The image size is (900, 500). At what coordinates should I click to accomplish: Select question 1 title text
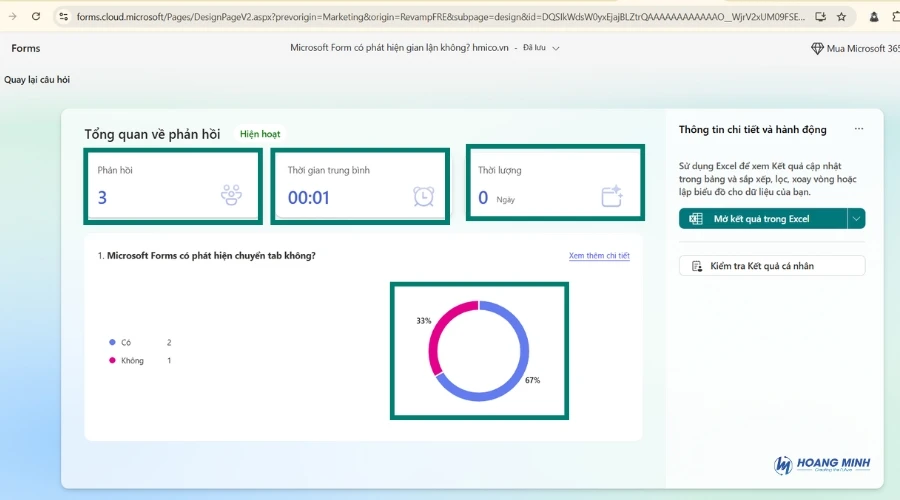coord(211,255)
